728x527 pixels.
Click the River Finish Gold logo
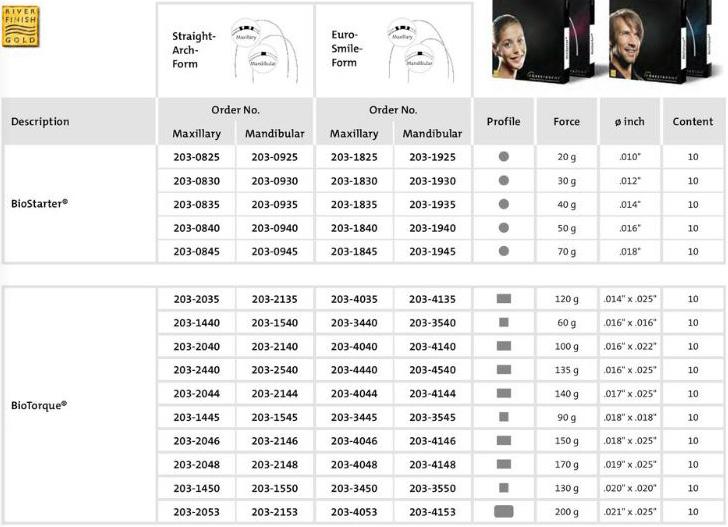(x=20, y=26)
